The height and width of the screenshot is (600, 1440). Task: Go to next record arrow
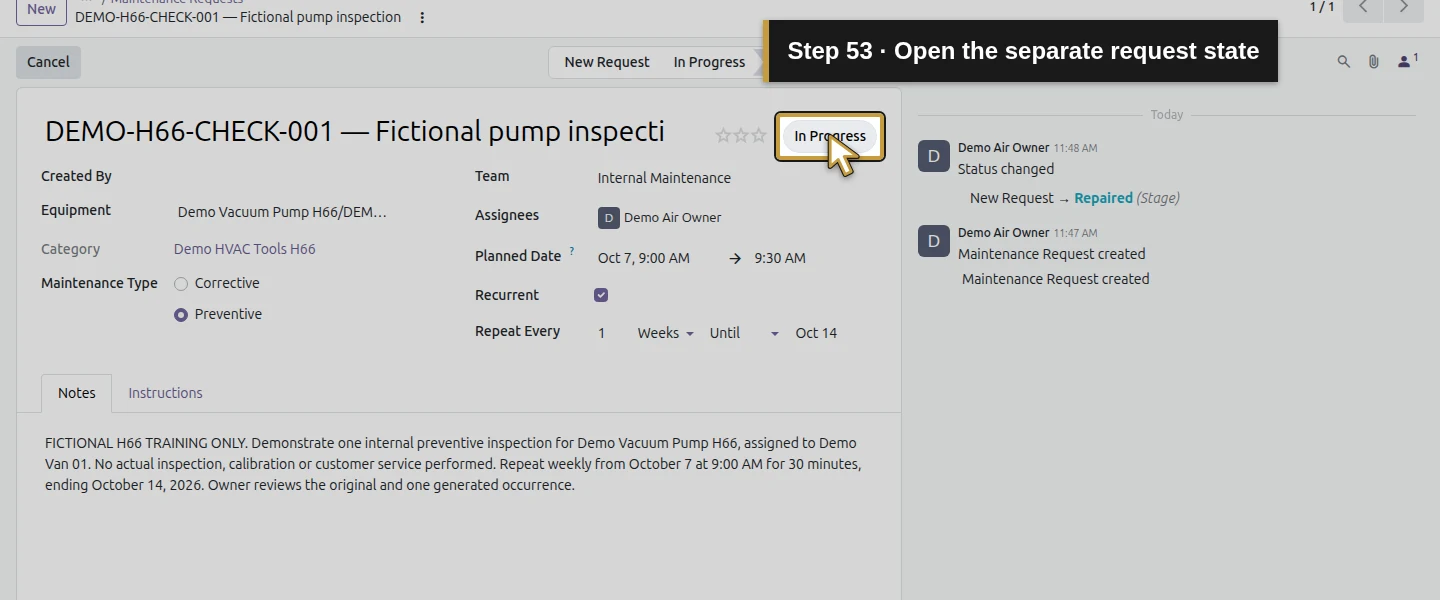(1403, 8)
